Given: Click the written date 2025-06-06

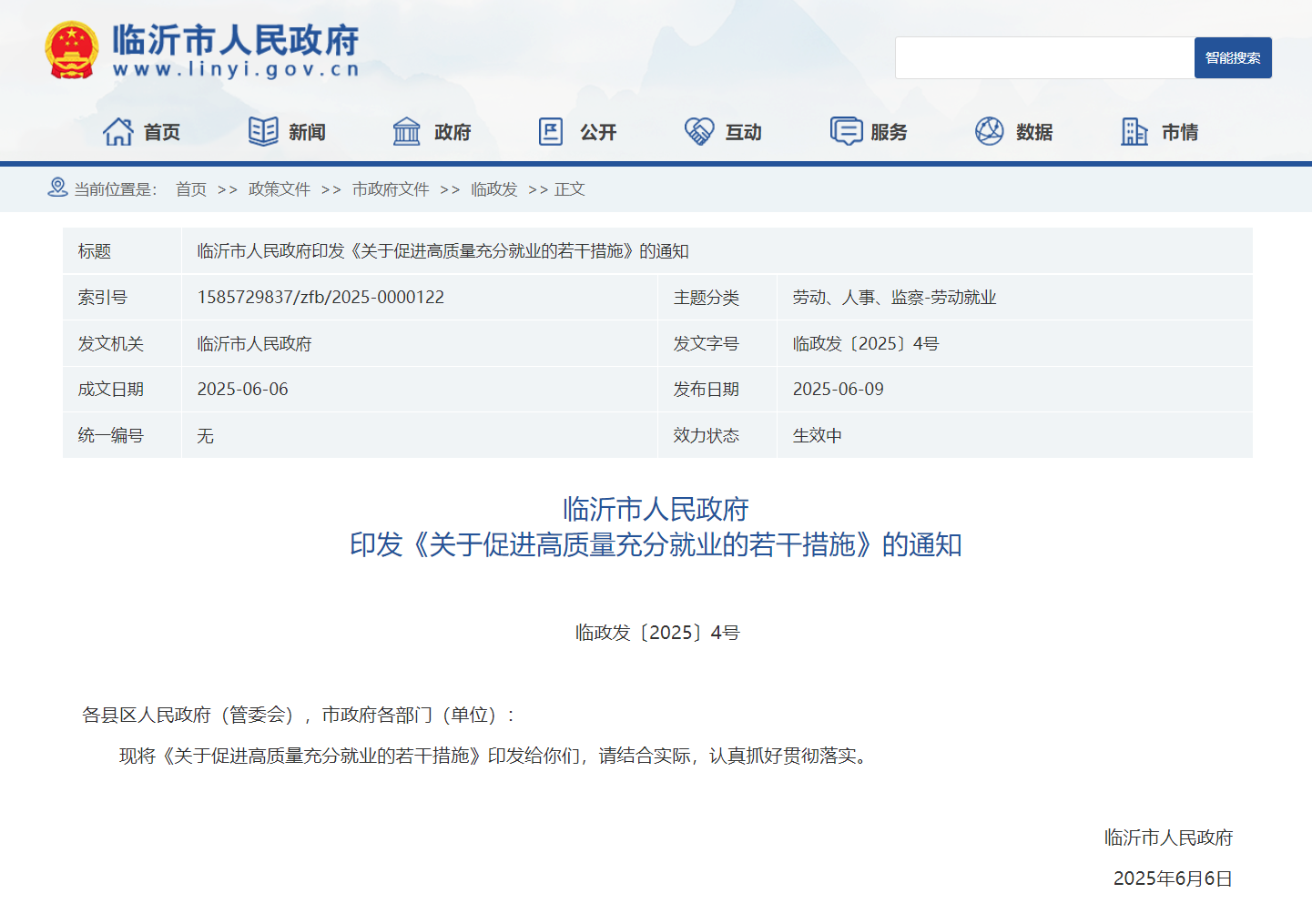Looking at the screenshot, I should [x=242, y=389].
